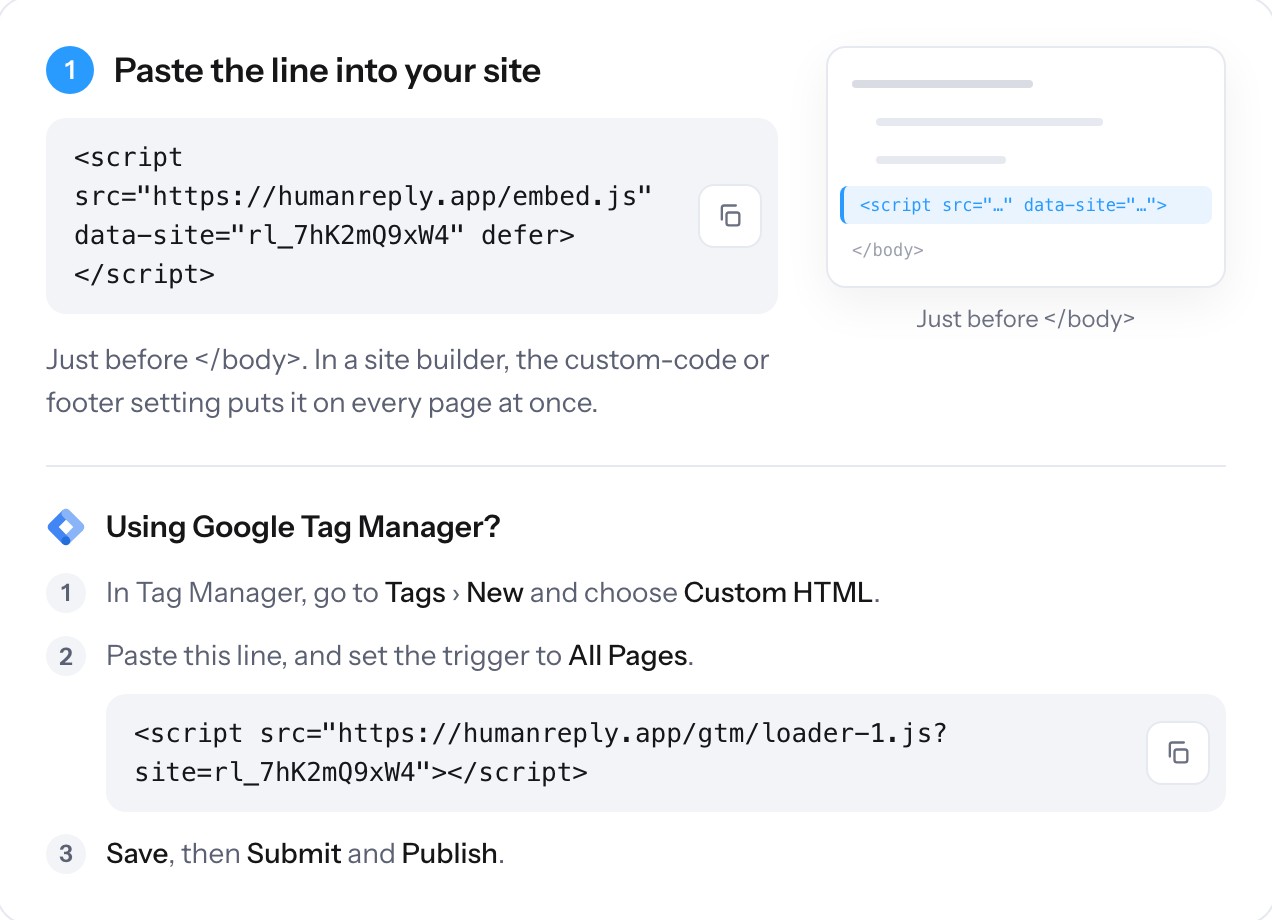The height and width of the screenshot is (920, 1272).
Task: Click the site builder footer setting description
Action: click(407, 382)
